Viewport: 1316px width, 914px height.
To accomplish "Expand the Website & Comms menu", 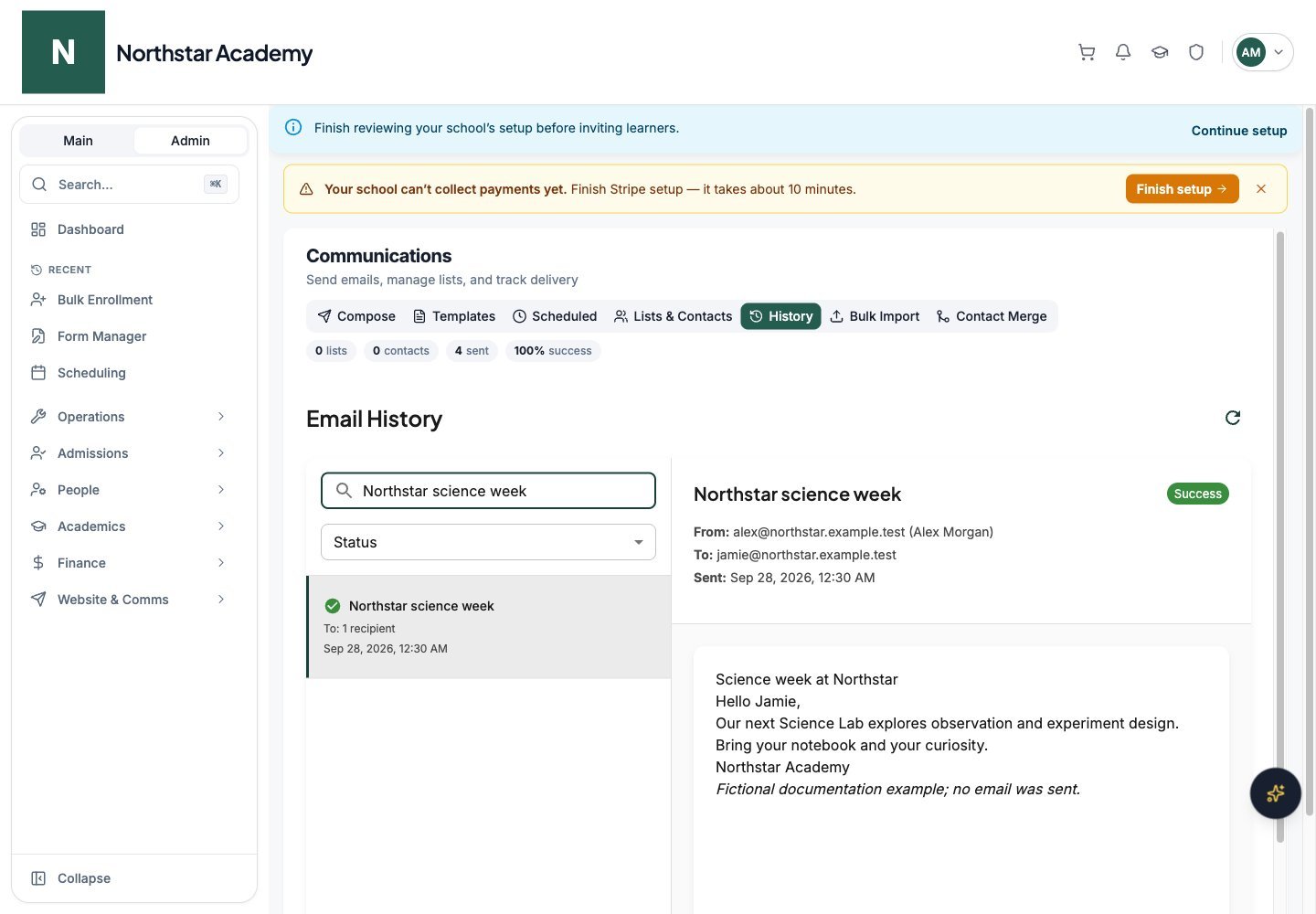I will tap(129, 600).
